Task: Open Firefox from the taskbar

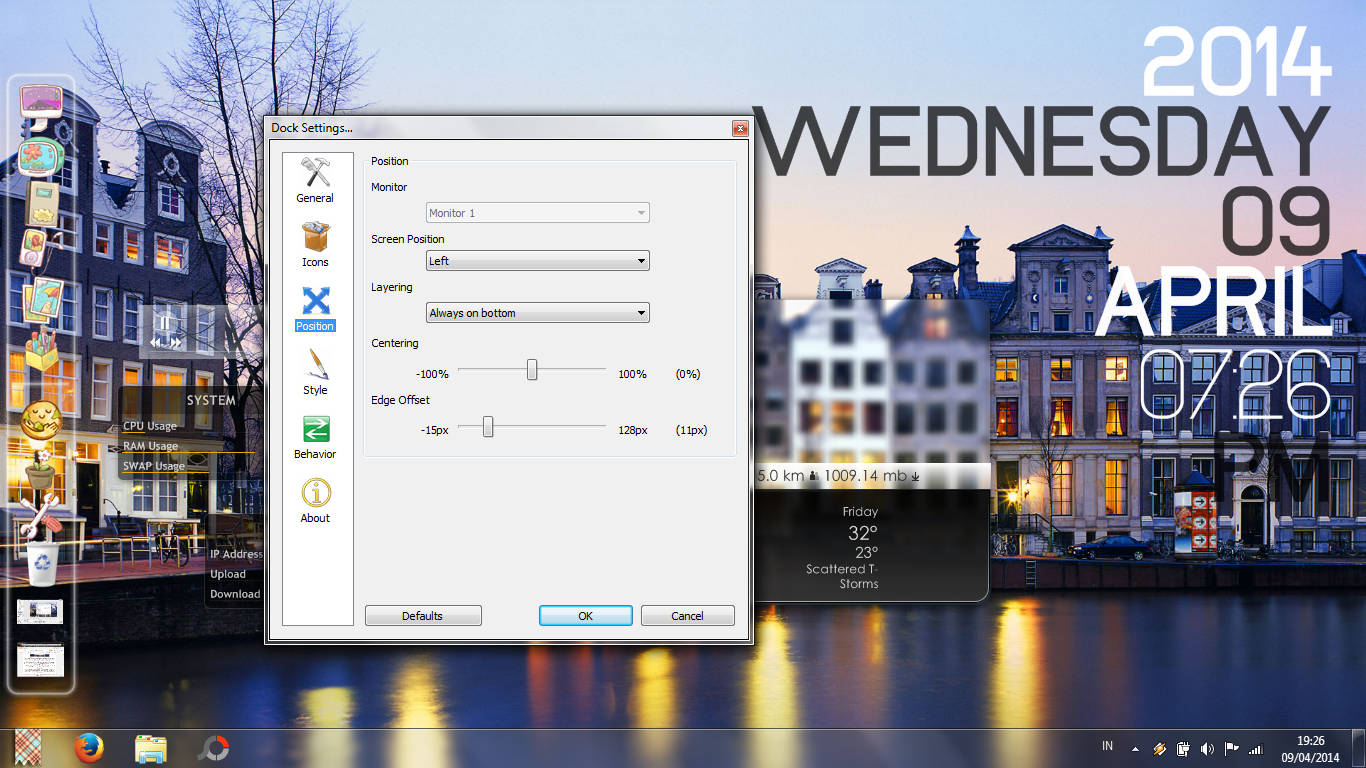Action: pyautogui.click(x=89, y=748)
